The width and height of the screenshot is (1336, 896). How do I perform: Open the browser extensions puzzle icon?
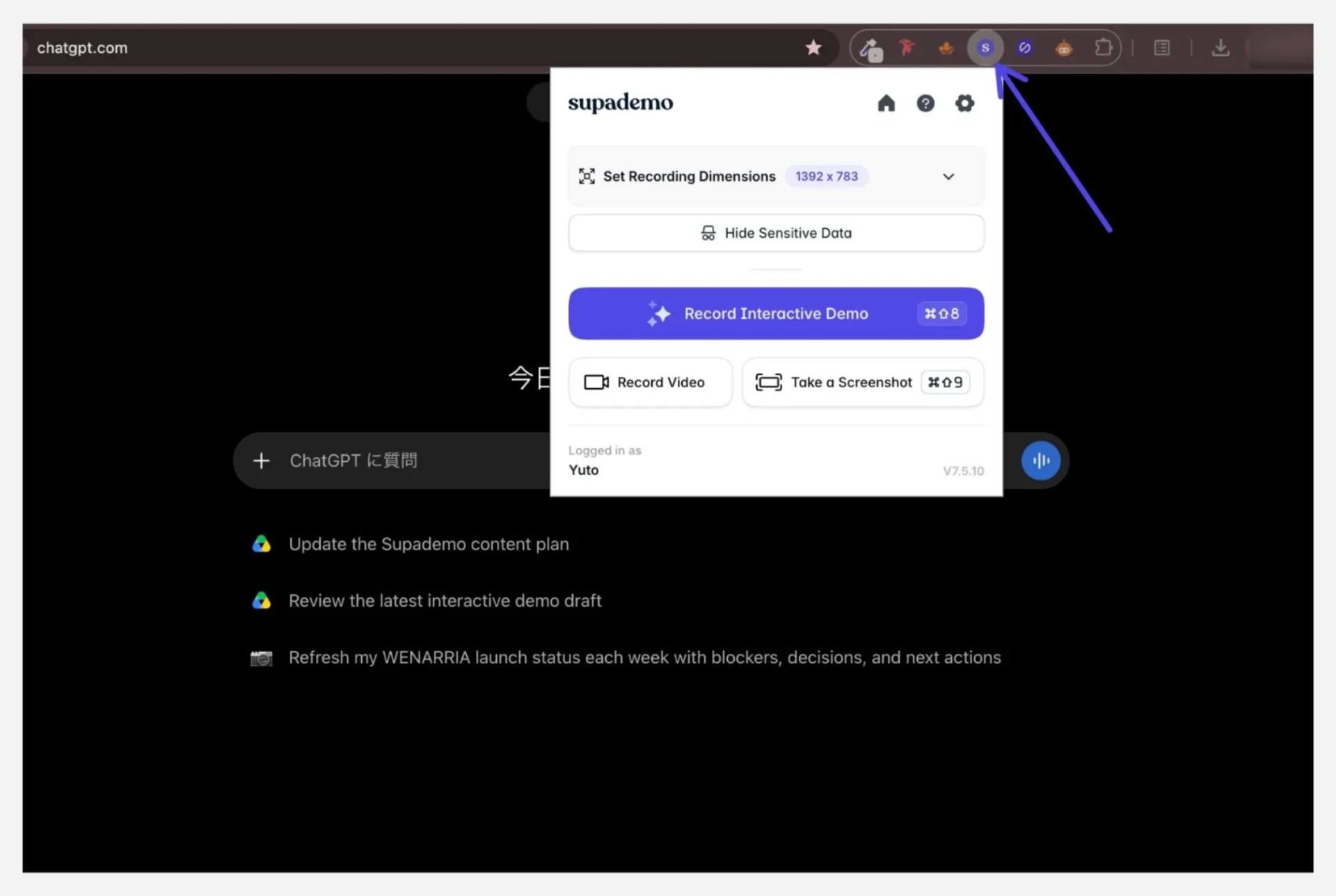coord(1103,48)
